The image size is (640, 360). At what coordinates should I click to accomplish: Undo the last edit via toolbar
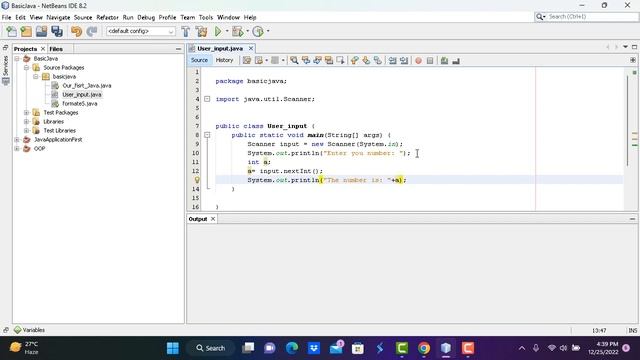tap(76, 31)
